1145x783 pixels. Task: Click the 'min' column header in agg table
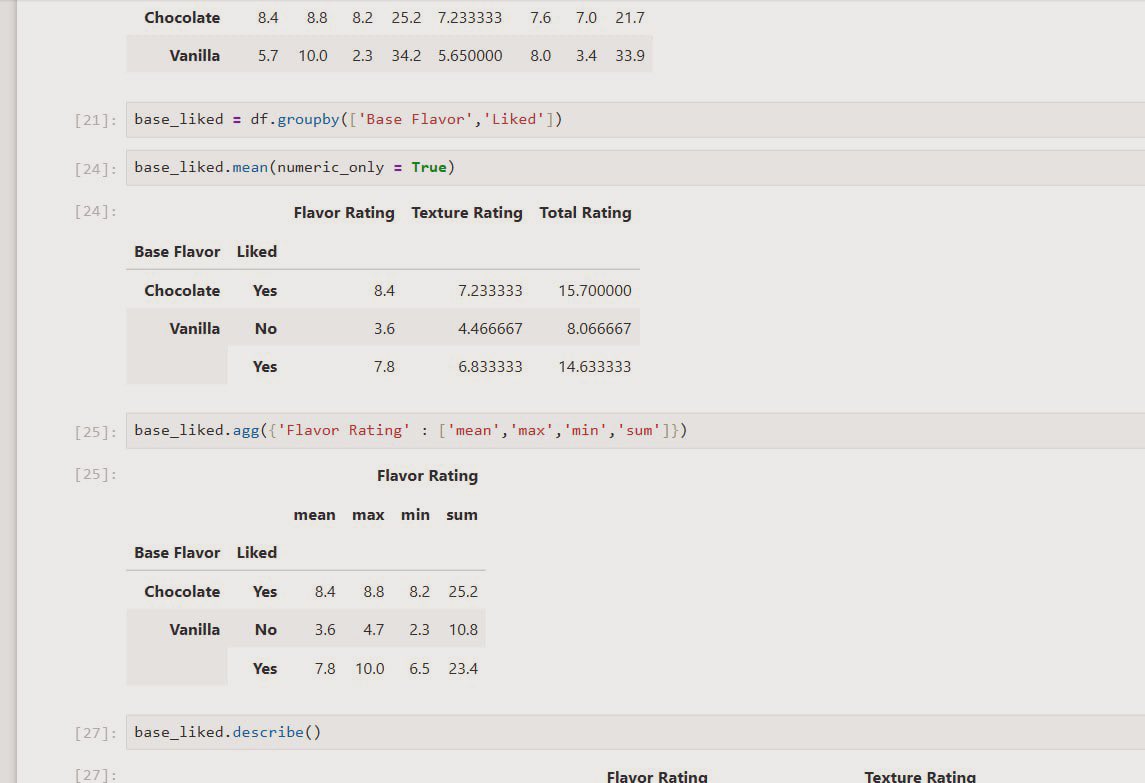point(415,515)
